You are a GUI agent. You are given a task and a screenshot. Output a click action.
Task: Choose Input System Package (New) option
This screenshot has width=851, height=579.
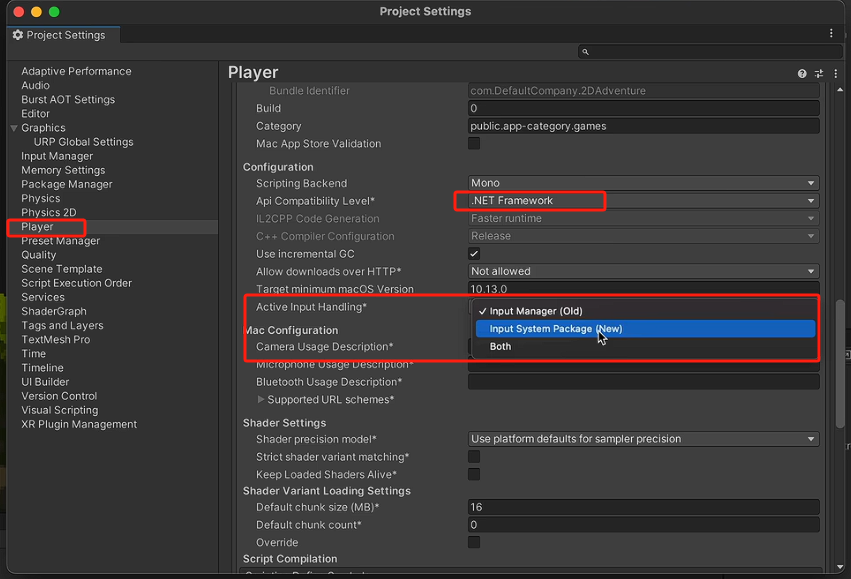click(x=645, y=329)
